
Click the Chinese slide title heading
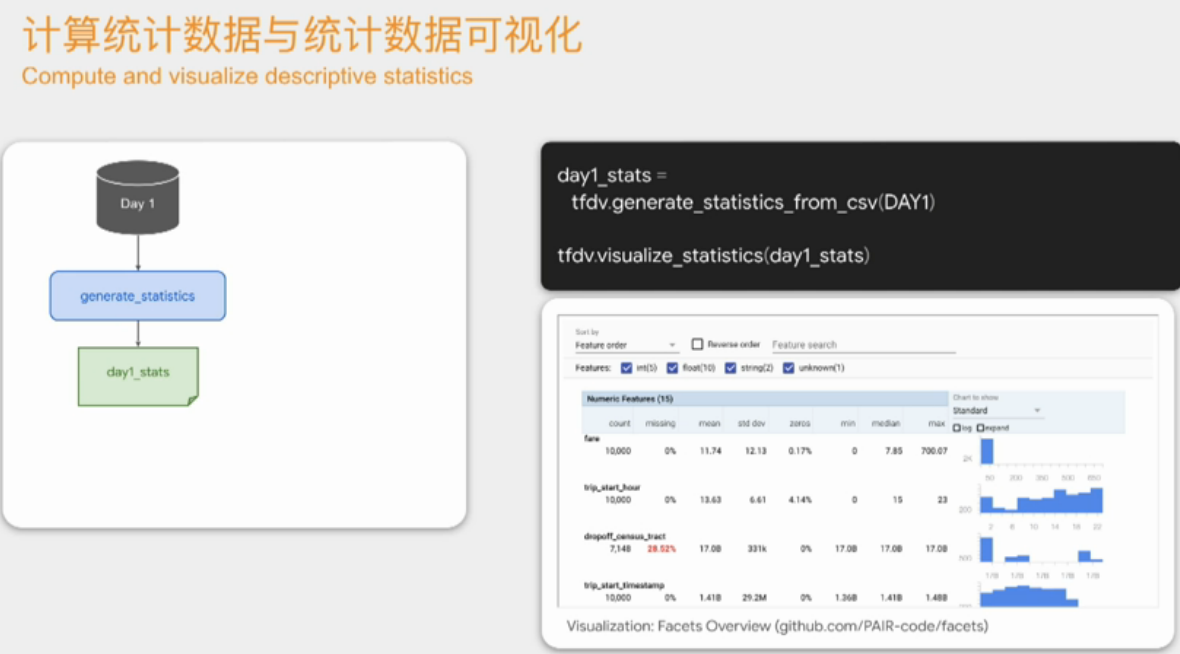(302, 35)
